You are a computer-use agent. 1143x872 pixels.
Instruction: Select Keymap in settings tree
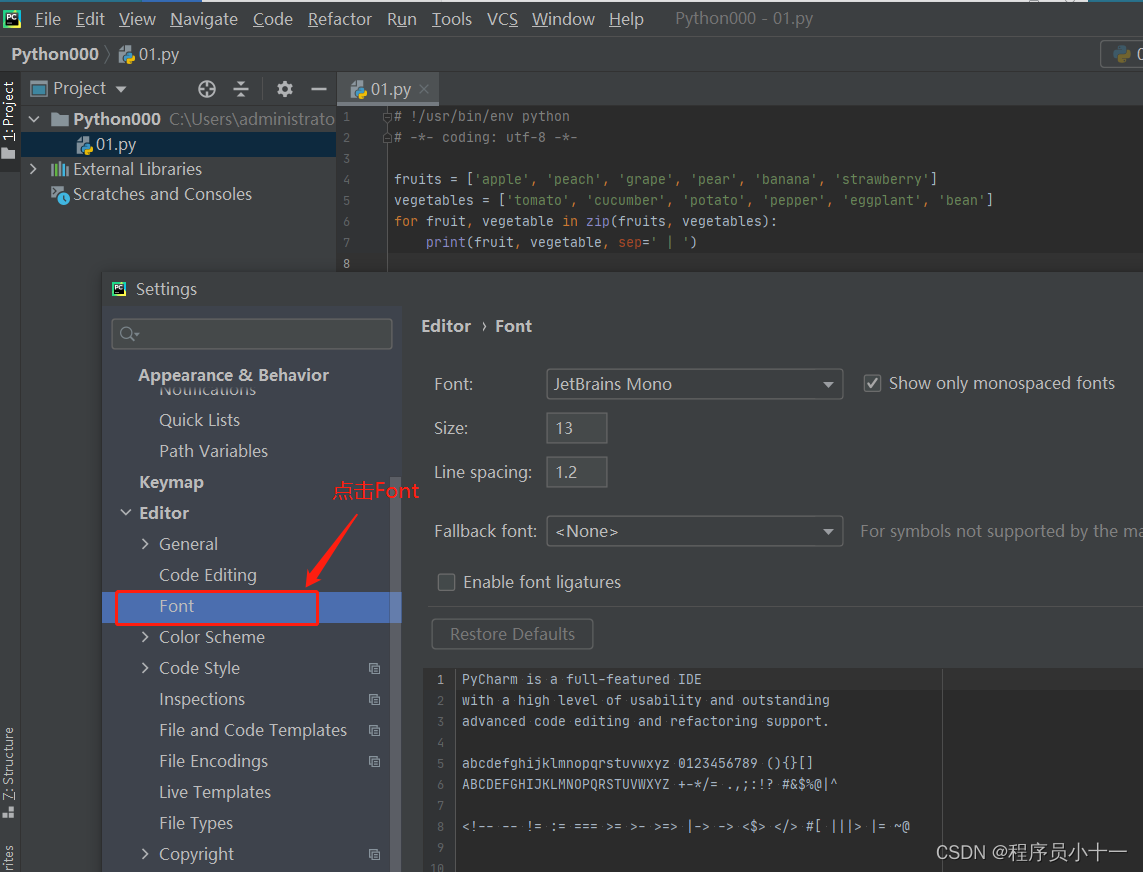click(x=171, y=483)
